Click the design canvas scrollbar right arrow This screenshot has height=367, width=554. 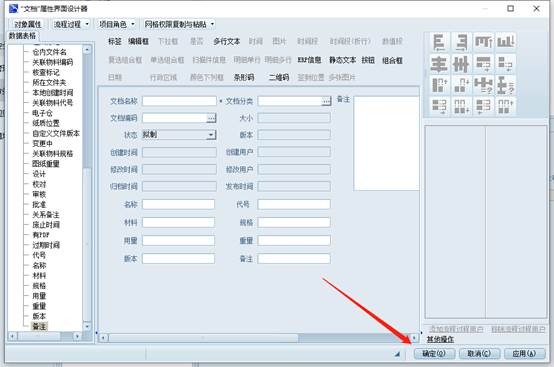click(x=414, y=338)
